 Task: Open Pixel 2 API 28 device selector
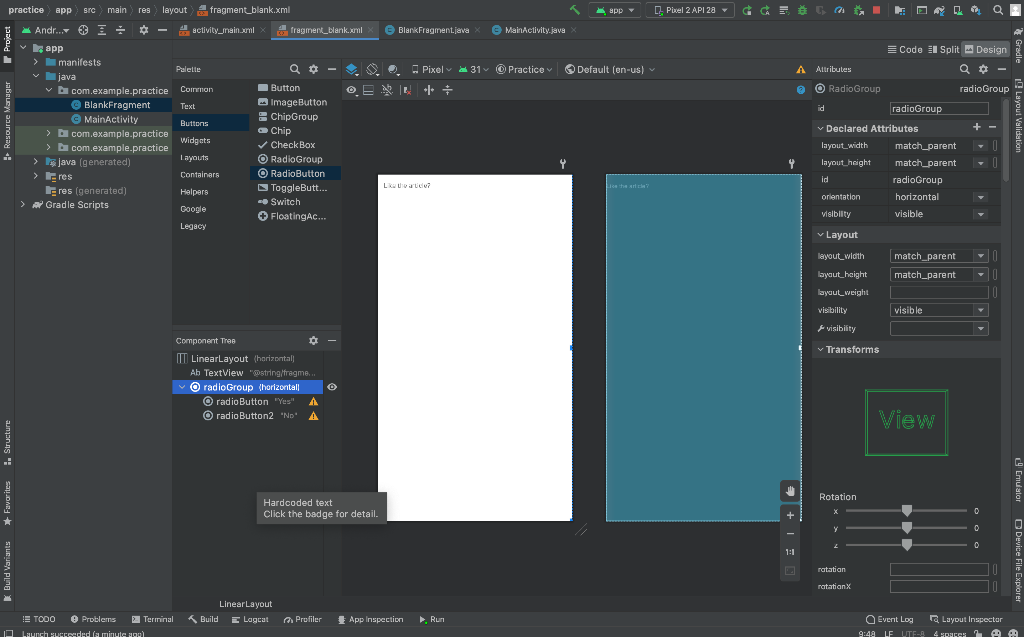[x=690, y=10]
